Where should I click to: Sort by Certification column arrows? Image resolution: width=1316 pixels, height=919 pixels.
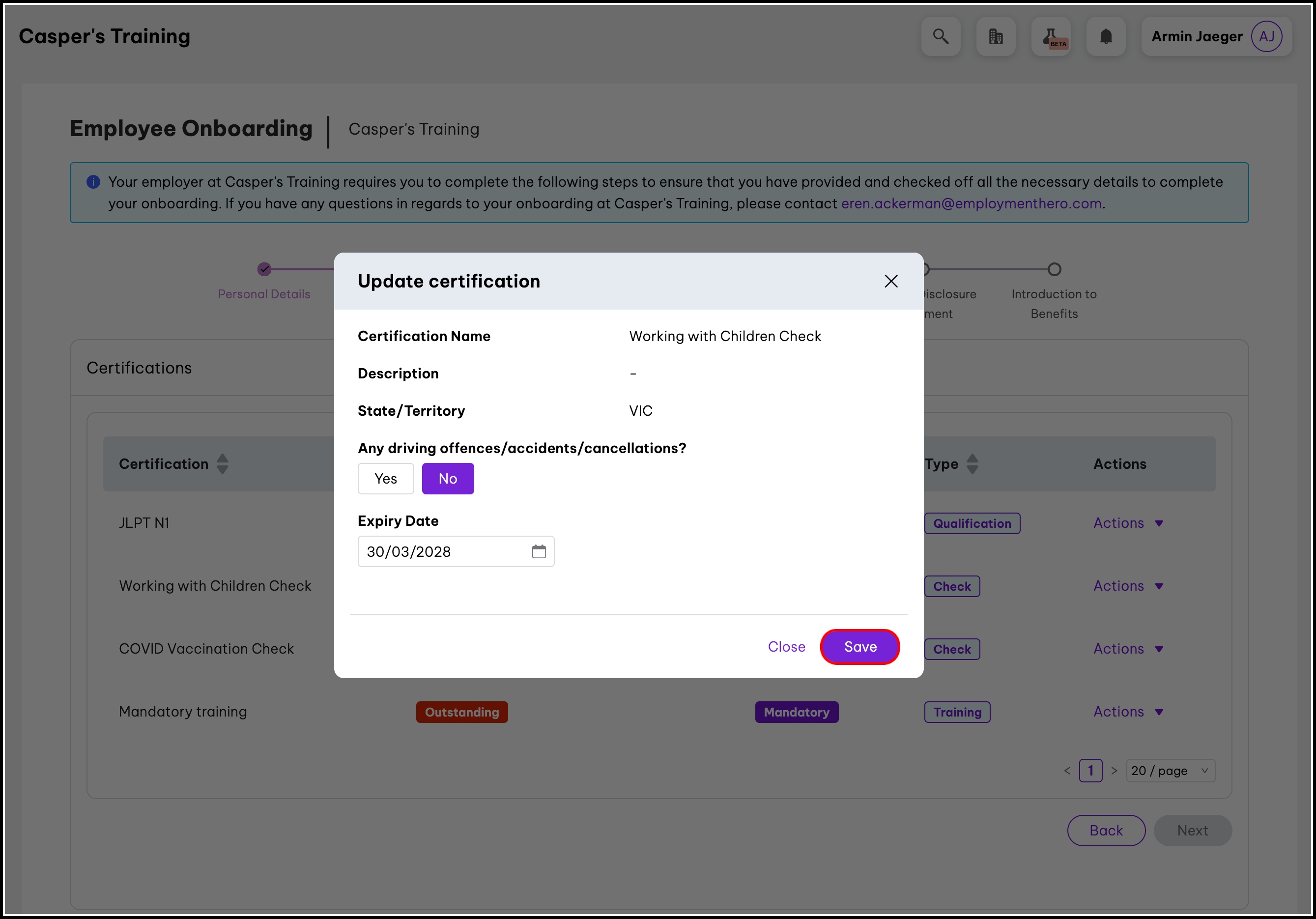coord(223,464)
